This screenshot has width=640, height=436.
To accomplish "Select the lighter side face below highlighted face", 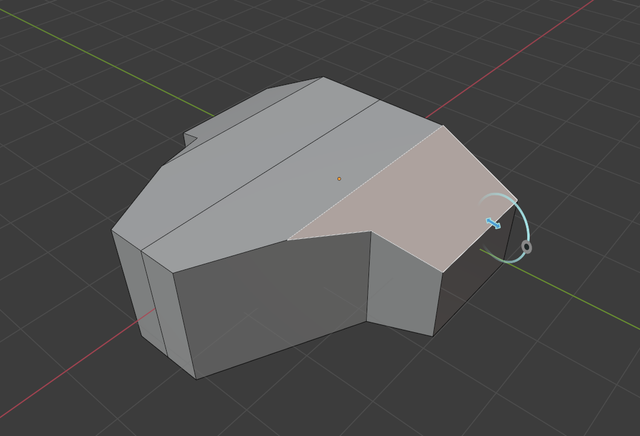I will click(402, 286).
